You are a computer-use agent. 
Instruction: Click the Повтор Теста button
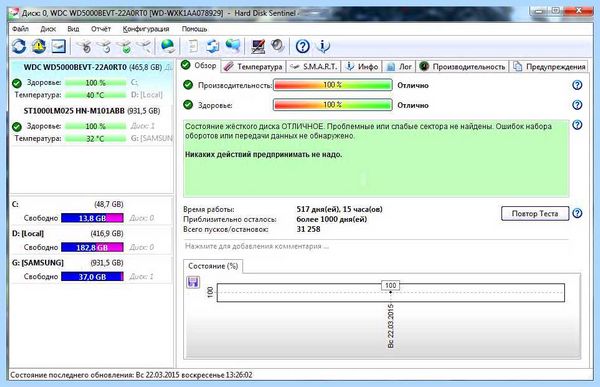click(x=535, y=214)
